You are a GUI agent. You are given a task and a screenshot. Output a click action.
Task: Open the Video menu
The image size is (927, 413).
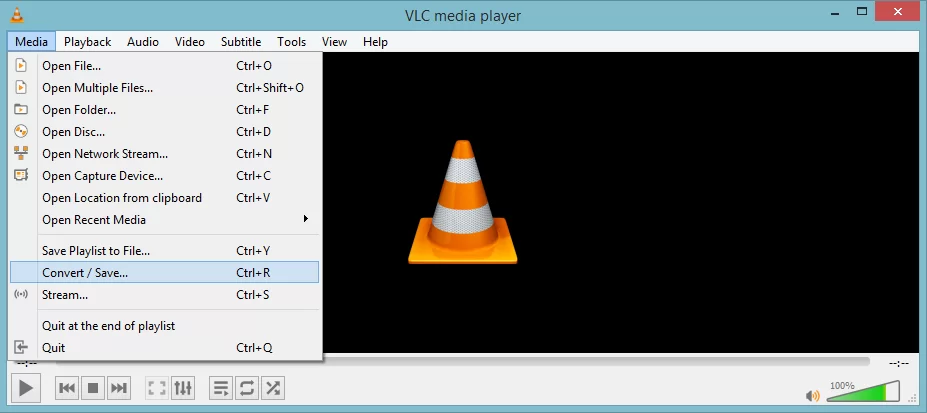pyautogui.click(x=190, y=41)
